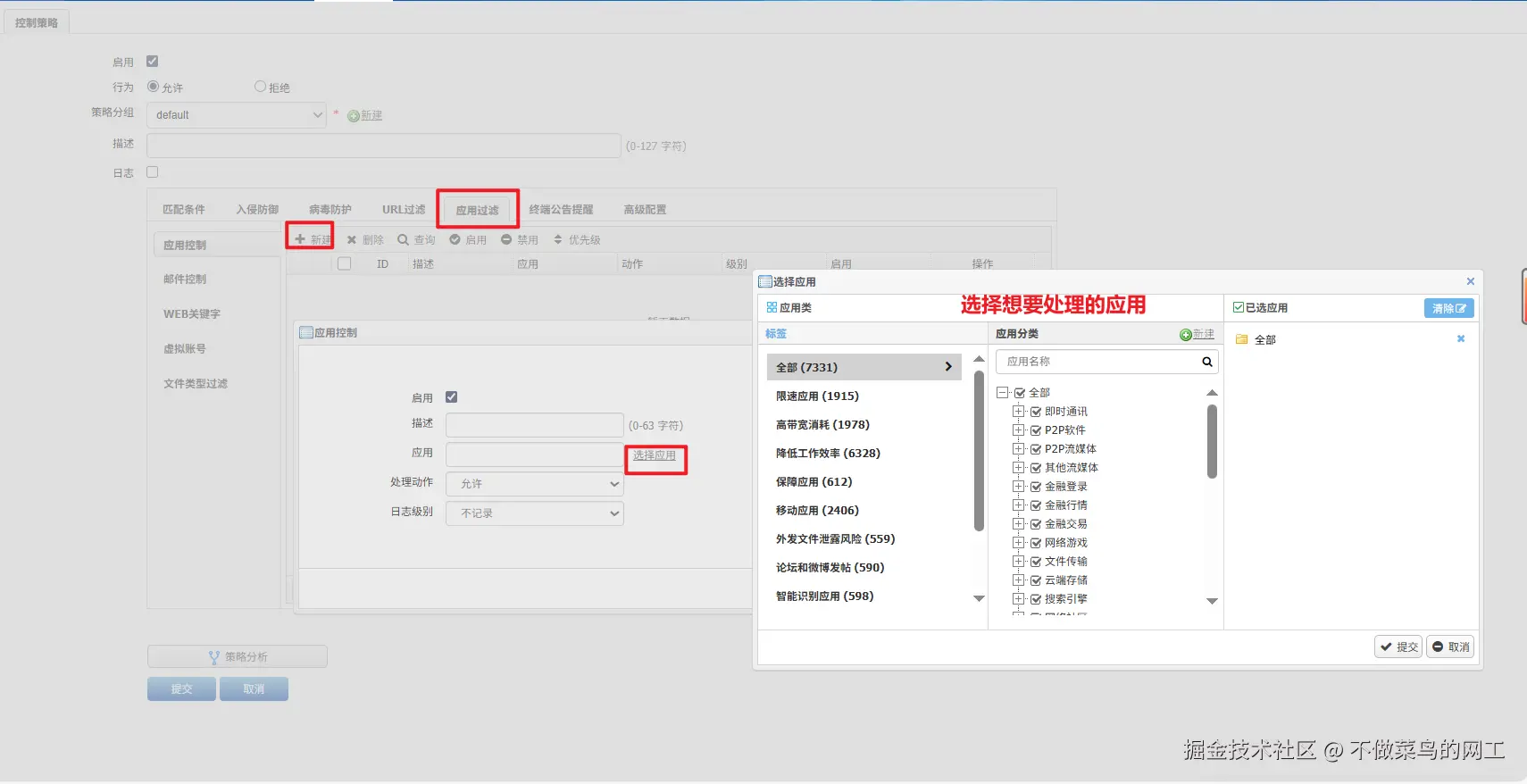Select 拒绝 radio button for 行为
Viewport: 1527px width, 784px height.
pos(261,87)
